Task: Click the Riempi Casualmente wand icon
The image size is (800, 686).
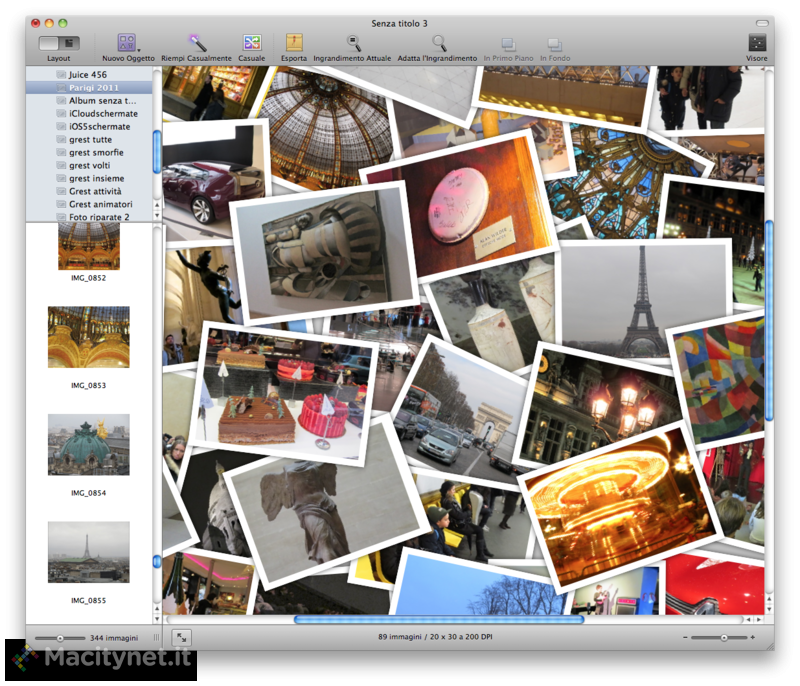Action: point(196,43)
